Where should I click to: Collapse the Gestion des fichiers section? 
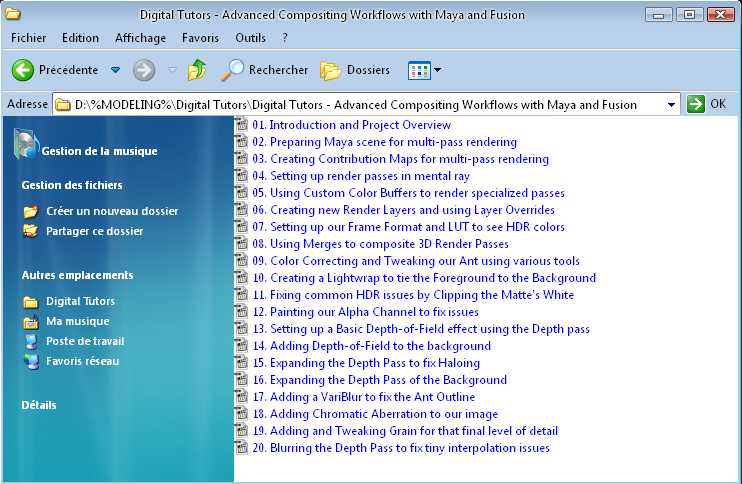click(72, 185)
